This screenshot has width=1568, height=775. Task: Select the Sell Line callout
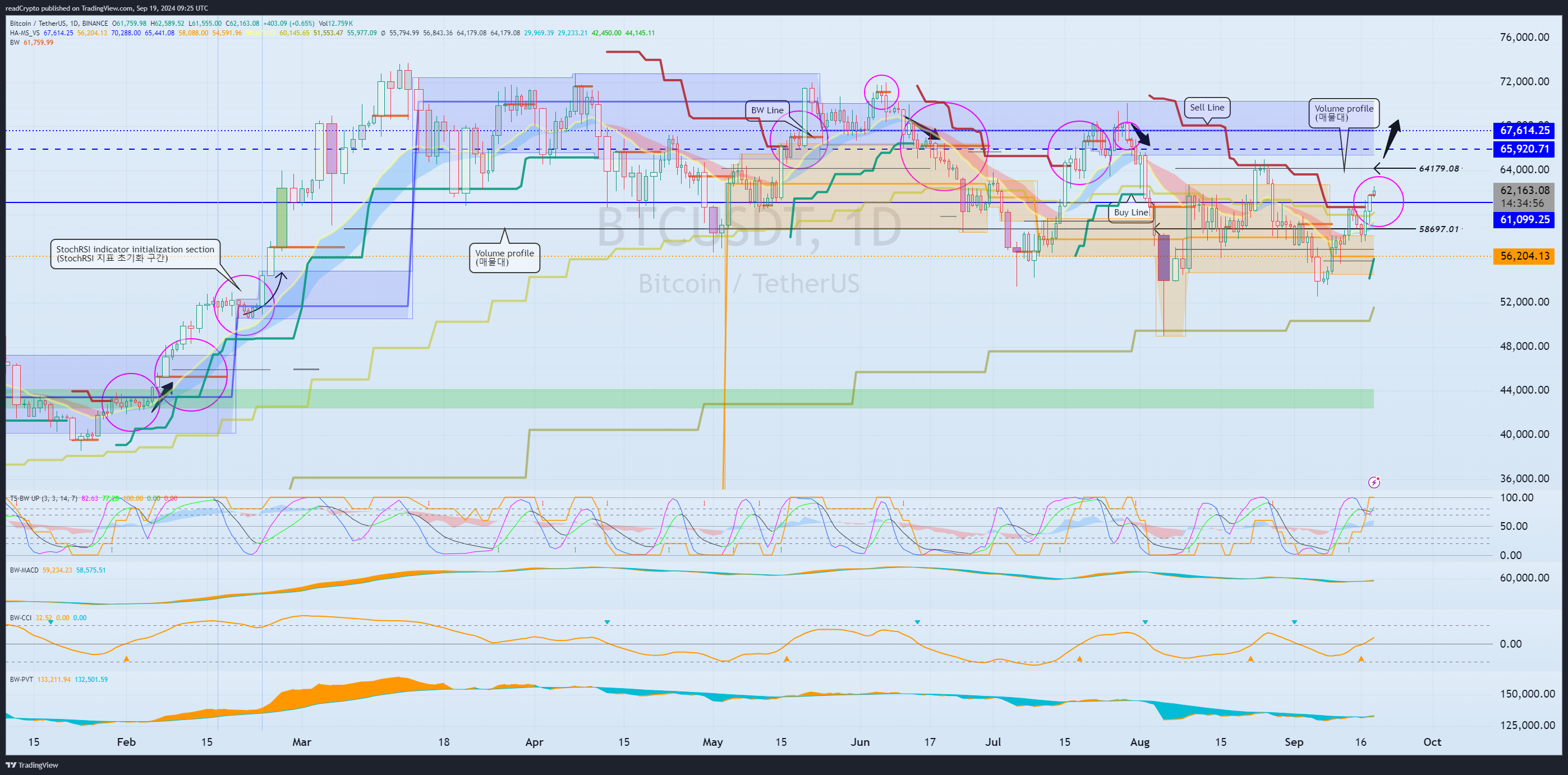pyautogui.click(x=1207, y=108)
